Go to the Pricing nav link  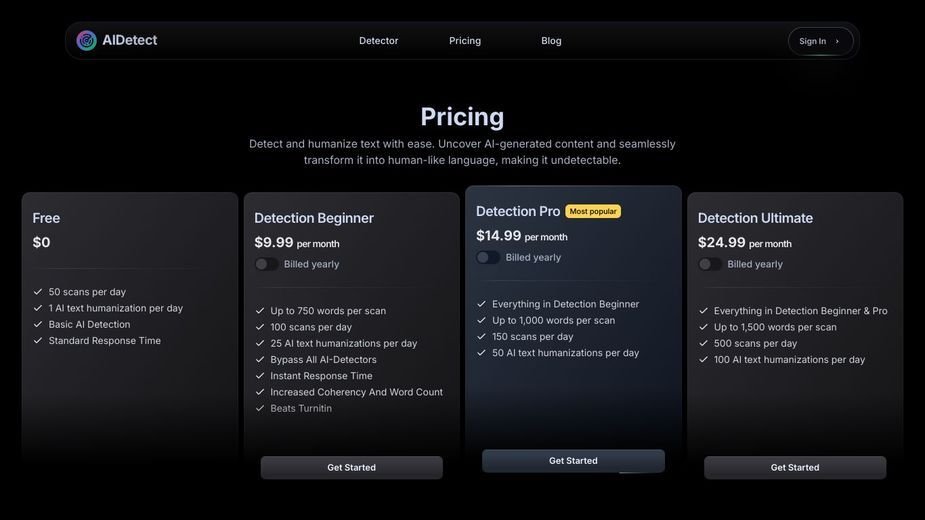pyautogui.click(x=465, y=41)
